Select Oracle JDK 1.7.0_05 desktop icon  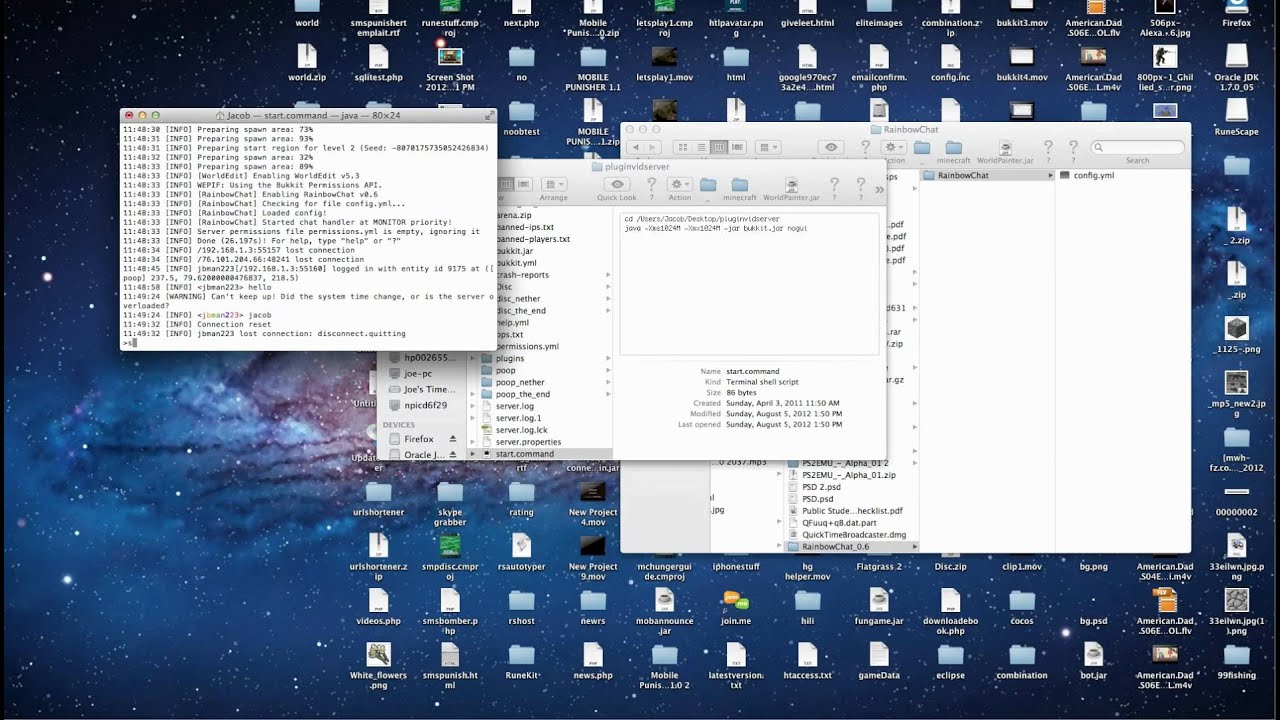pyautogui.click(x=1237, y=66)
